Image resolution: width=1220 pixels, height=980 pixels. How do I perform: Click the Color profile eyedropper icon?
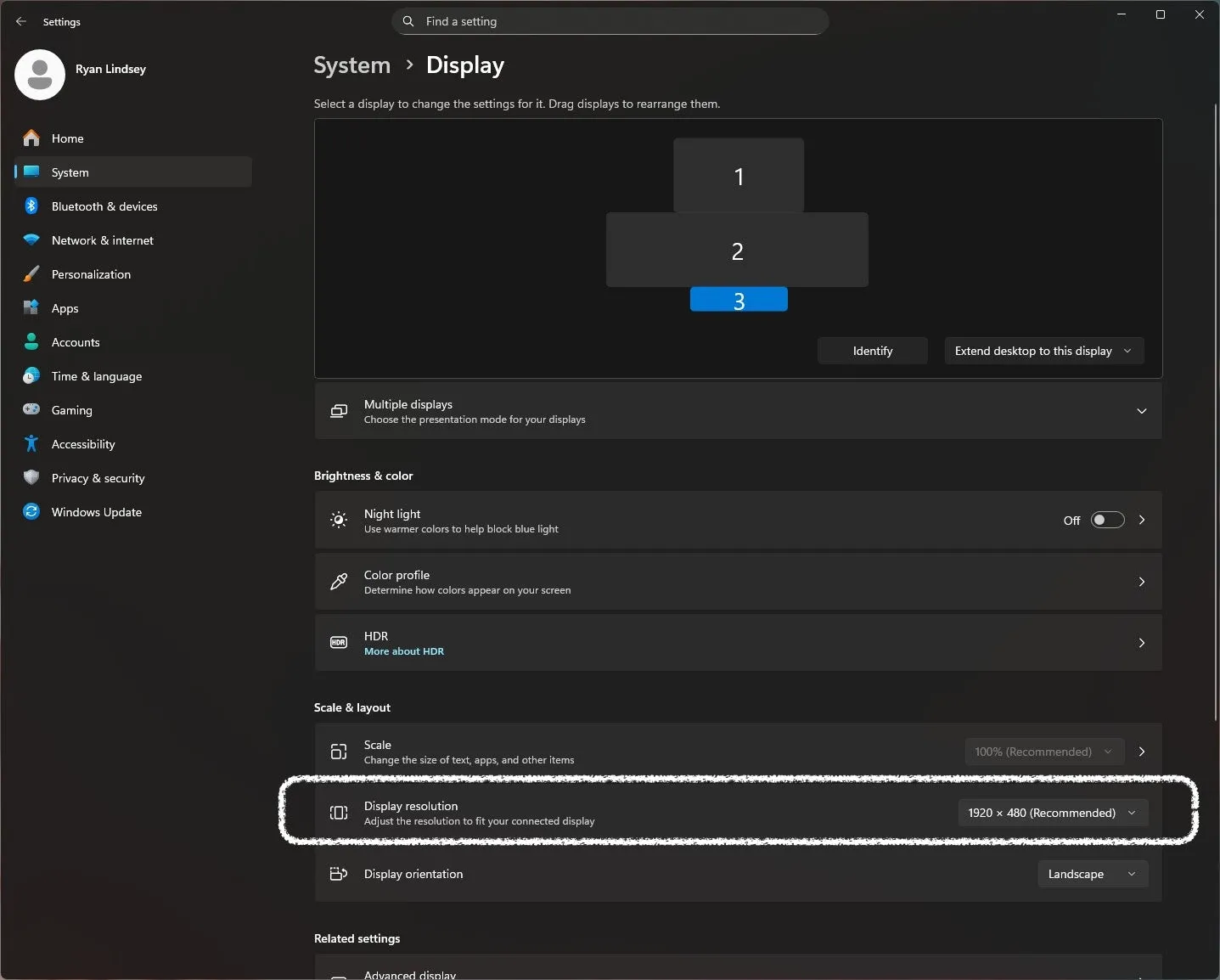point(339,582)
